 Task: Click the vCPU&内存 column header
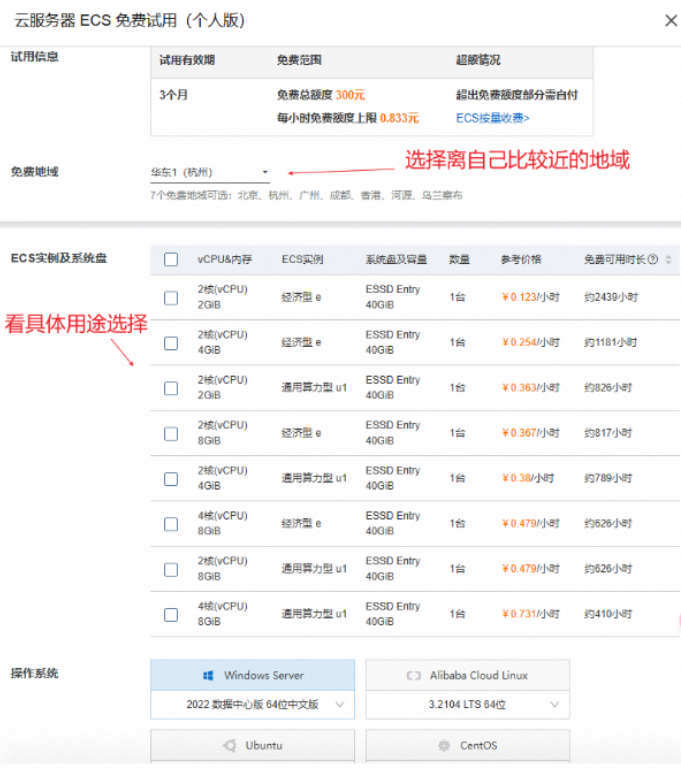[x=225, y=259]
